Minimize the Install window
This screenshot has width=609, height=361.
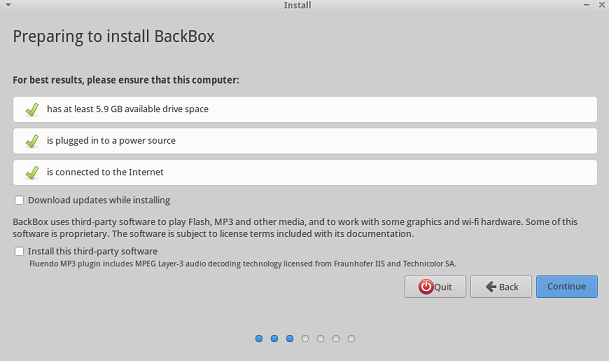586,5
